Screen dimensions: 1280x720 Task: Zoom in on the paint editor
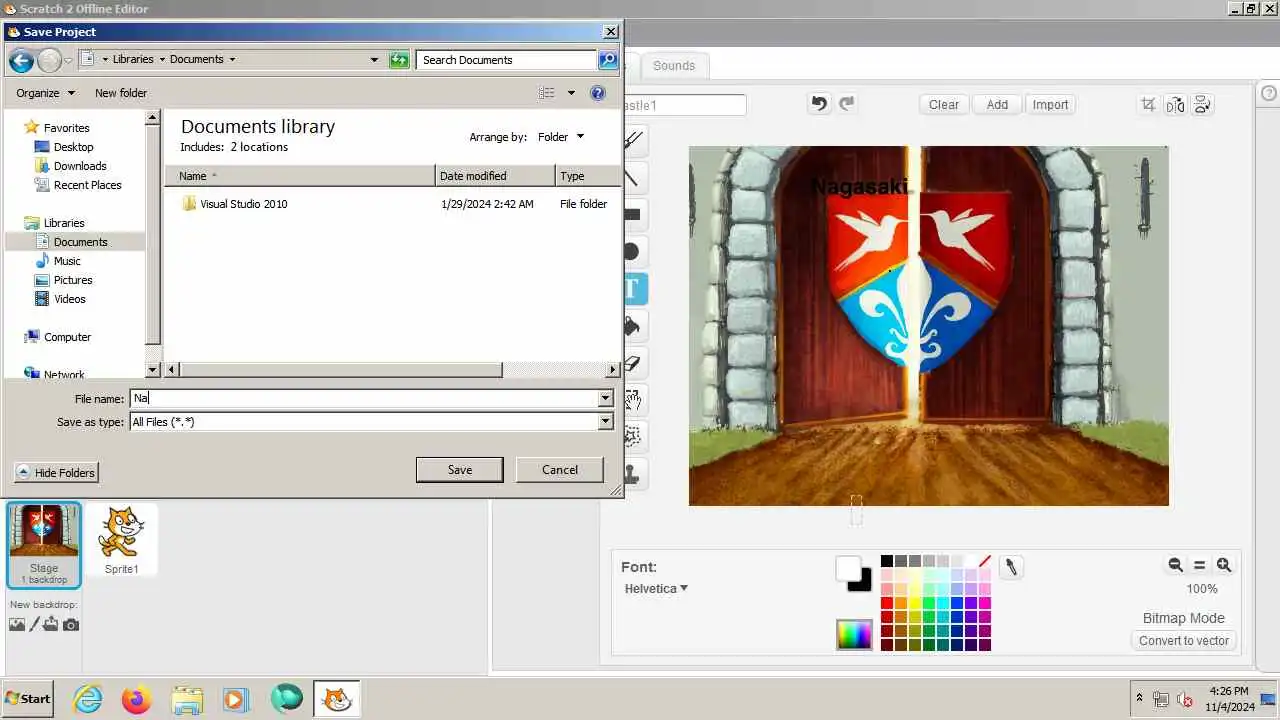[x=1224, y=565]
